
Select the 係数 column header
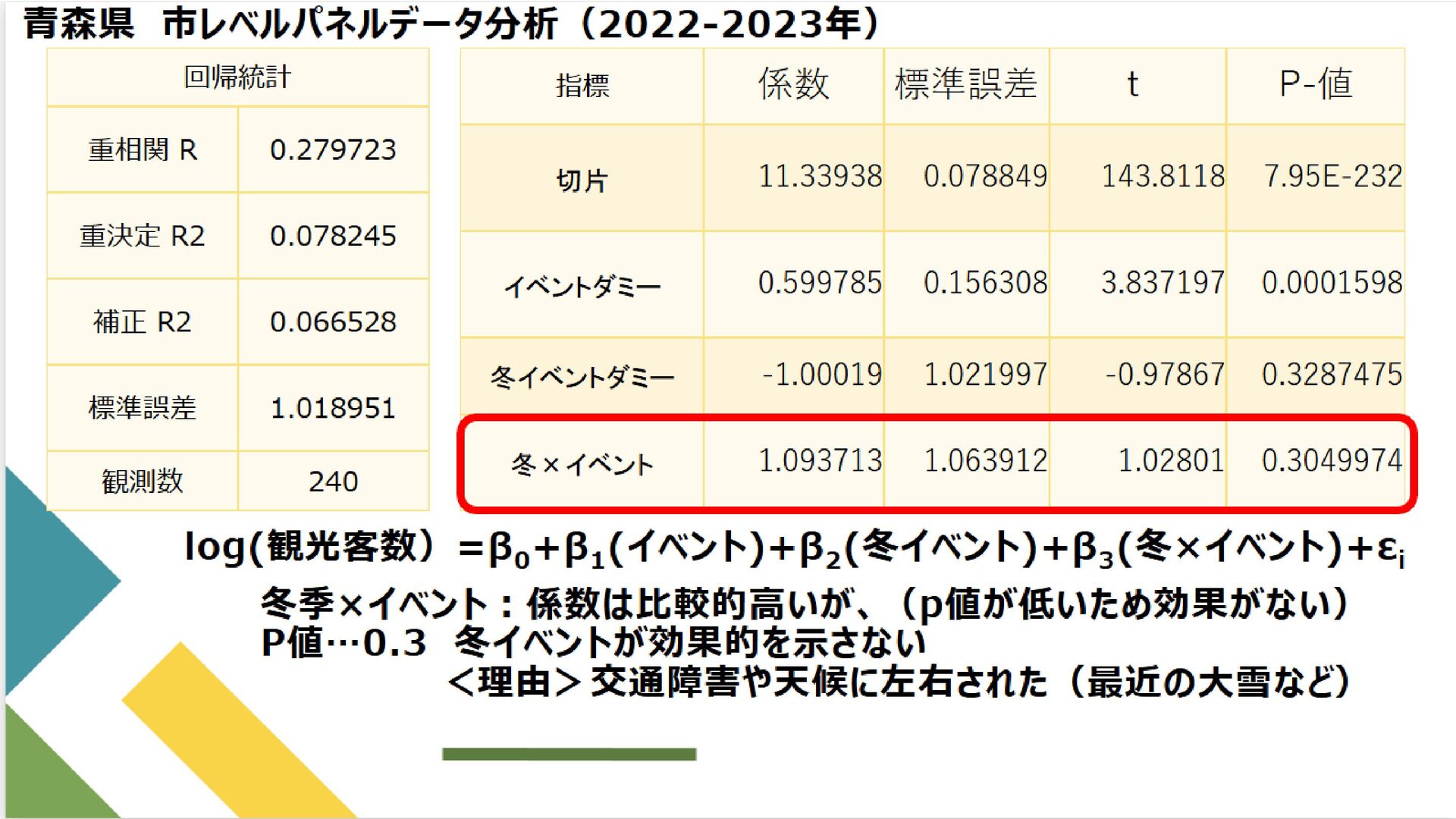pos(793,84)
